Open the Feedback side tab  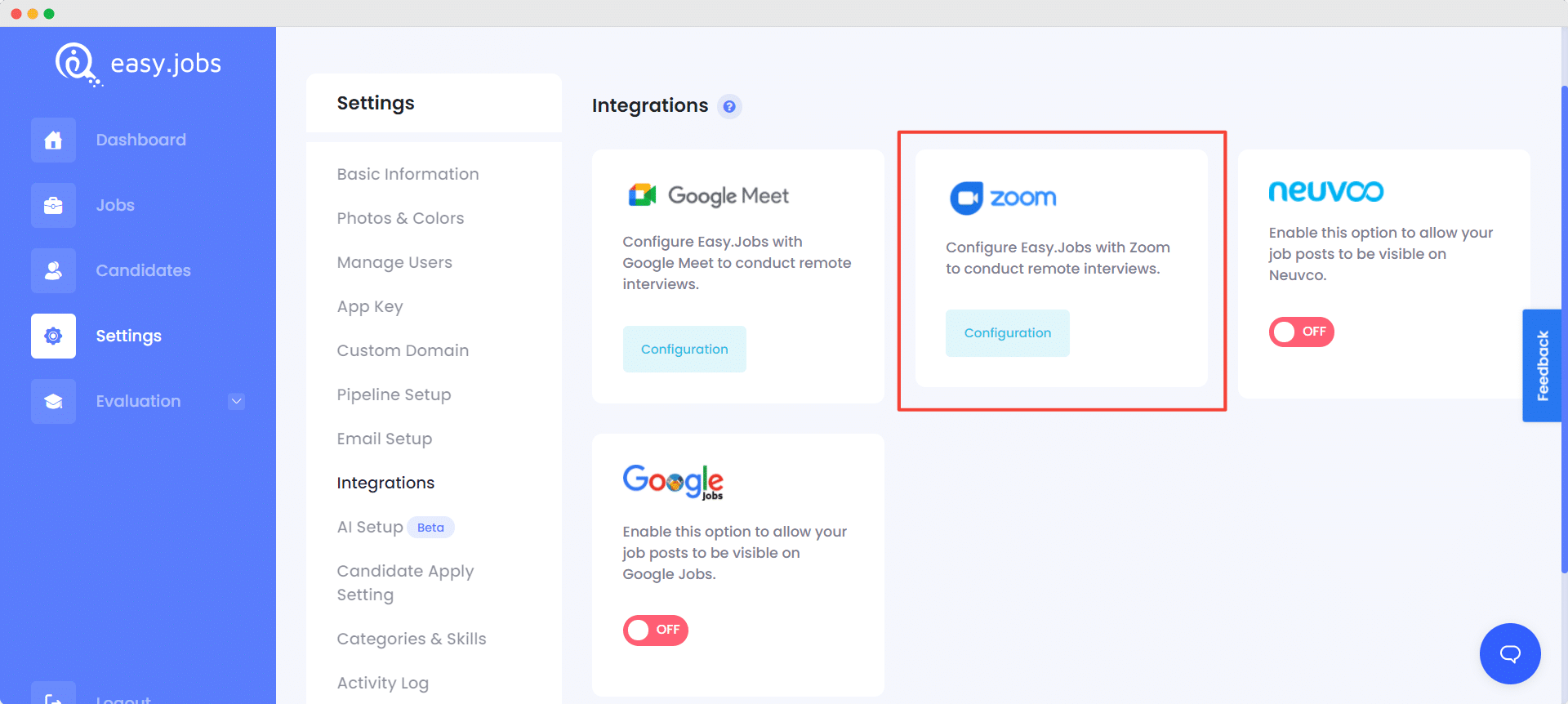[1542, 365]
